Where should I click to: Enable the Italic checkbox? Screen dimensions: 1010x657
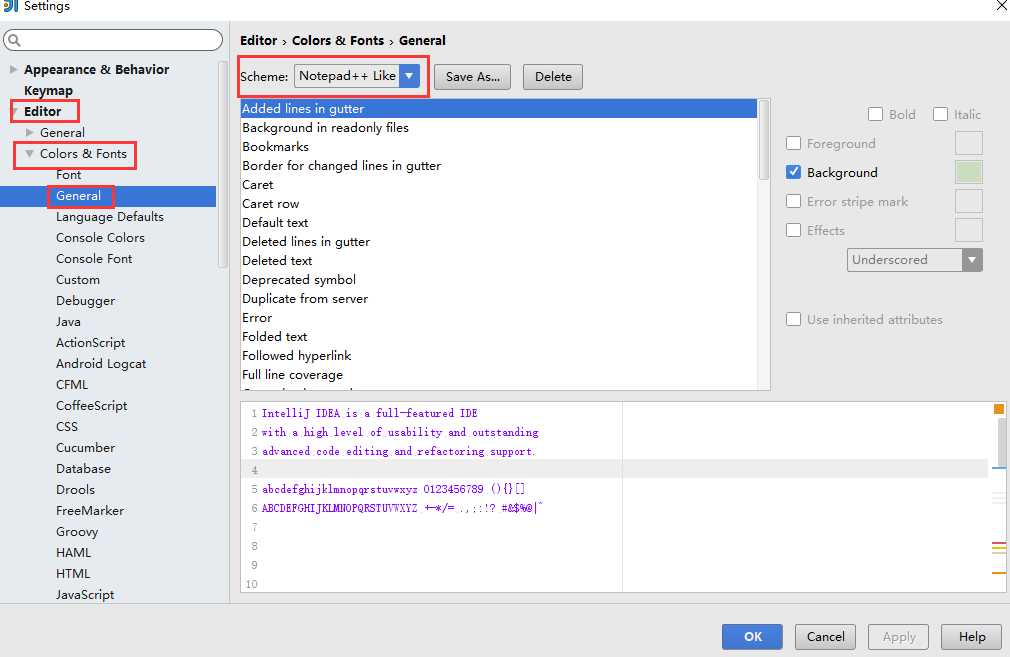(x=940, y=114)
